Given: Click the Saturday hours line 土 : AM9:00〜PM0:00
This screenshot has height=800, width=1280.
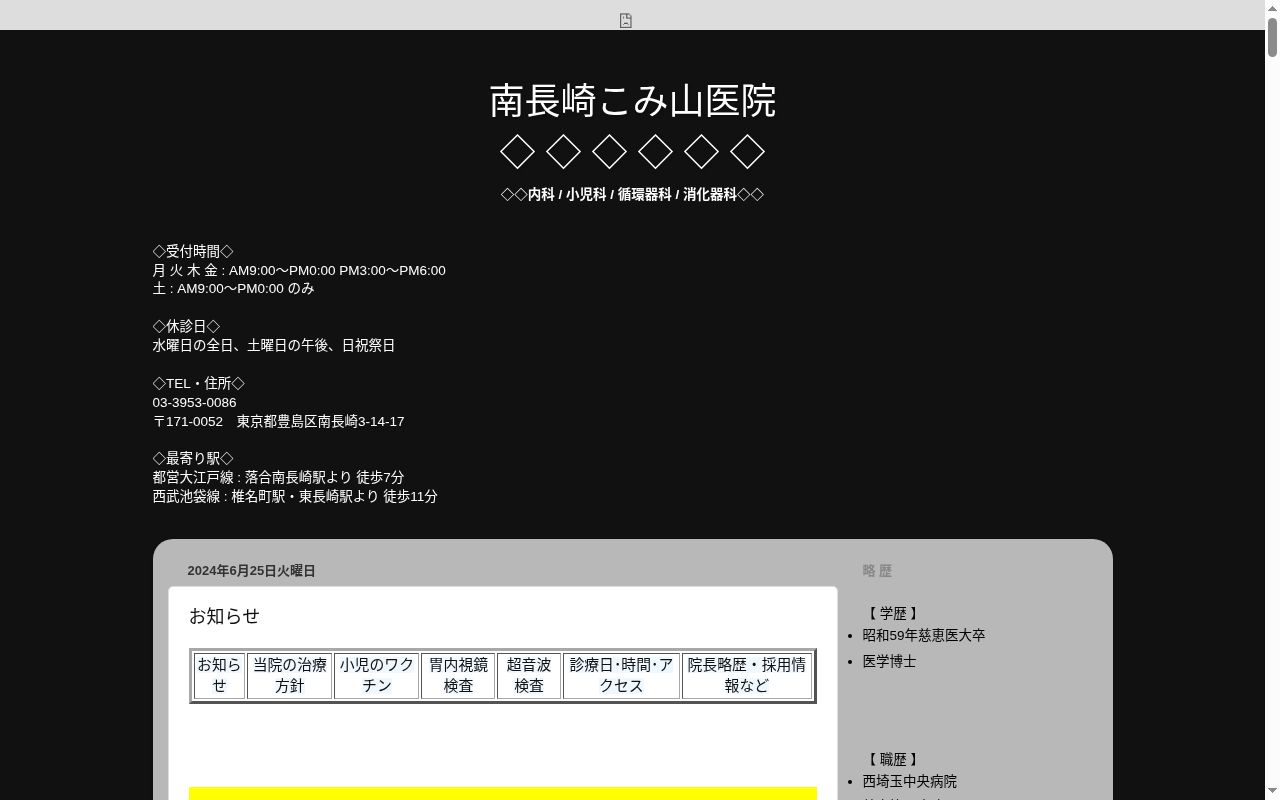Looking at the screenshot, I should click(233, 288).
